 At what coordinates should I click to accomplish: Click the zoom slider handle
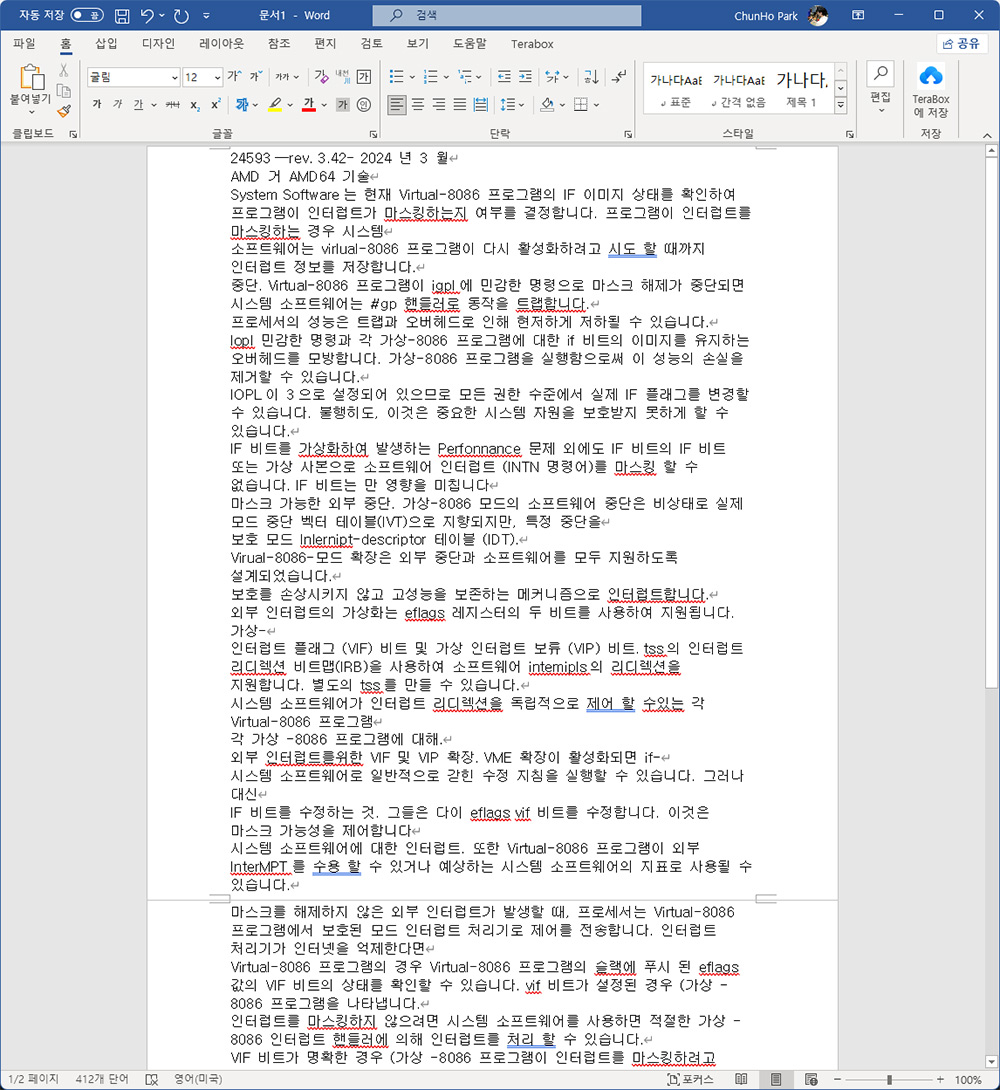click(x=889, y=1080)
